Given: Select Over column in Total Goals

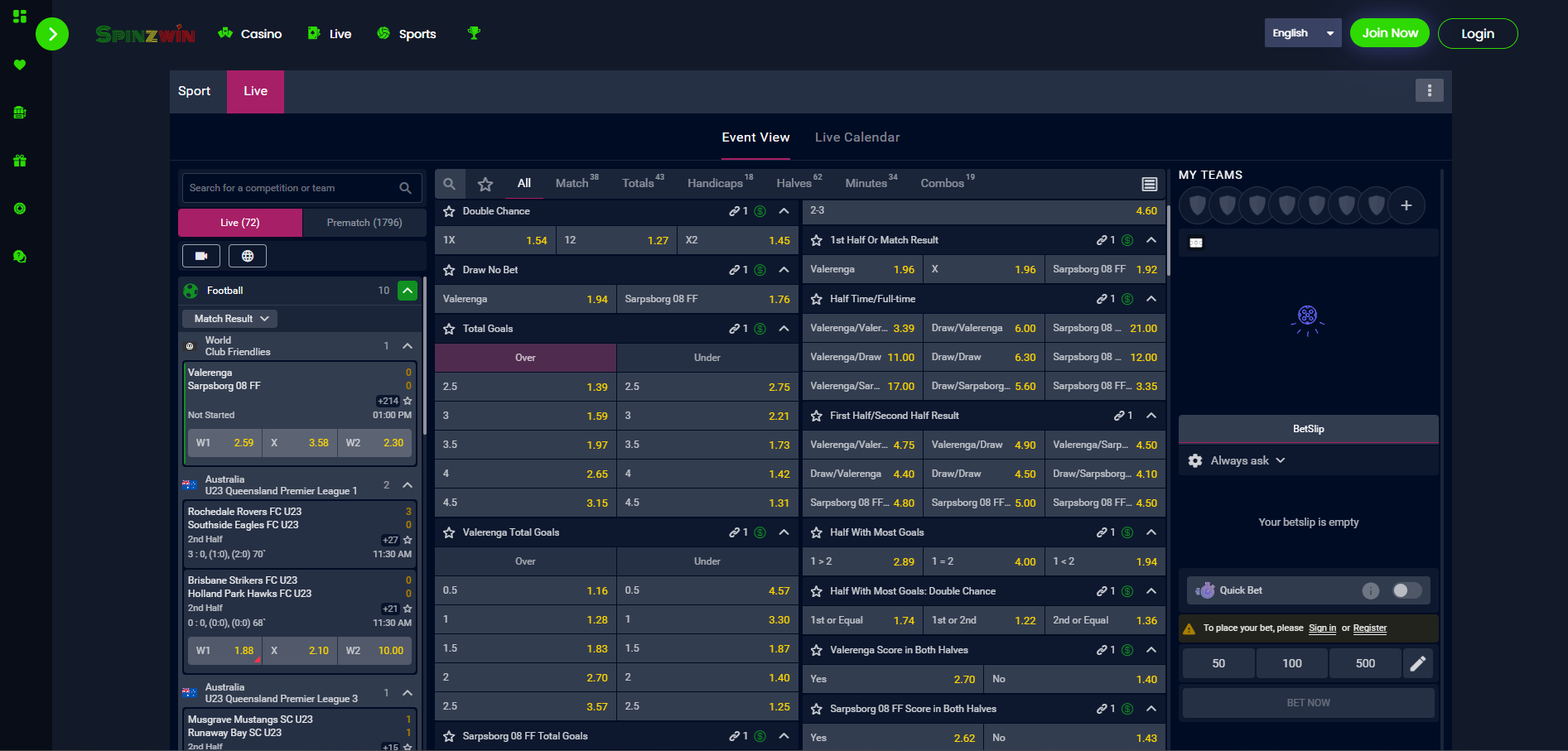Looking at the screenshot, I should pyautogui.click(x=525, y=358).
